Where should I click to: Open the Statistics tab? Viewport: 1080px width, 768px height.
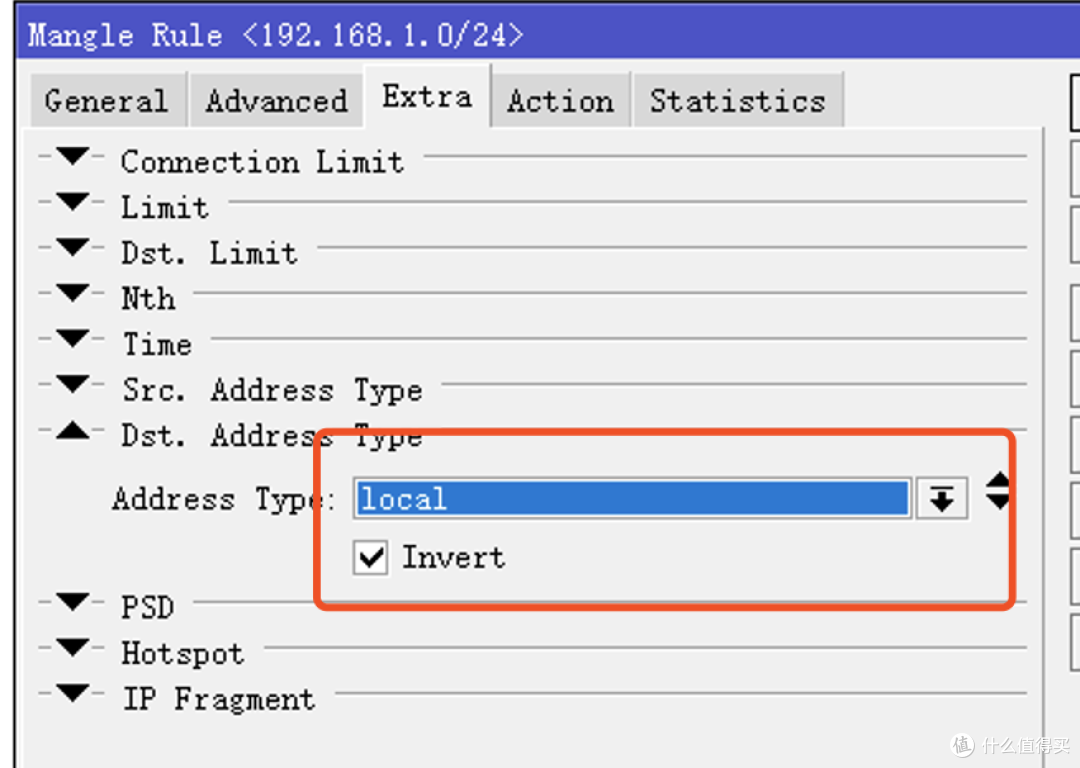click(737, 101)
